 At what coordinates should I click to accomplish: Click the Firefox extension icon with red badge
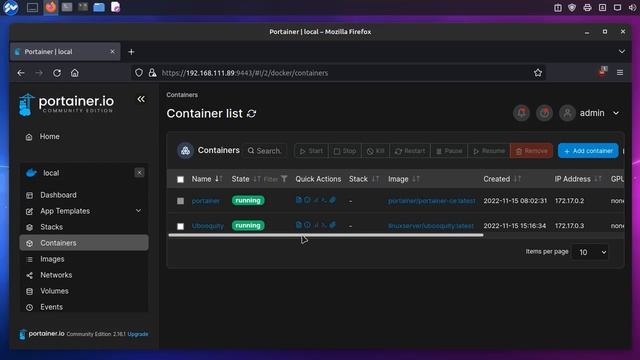(x=602, y=72)
